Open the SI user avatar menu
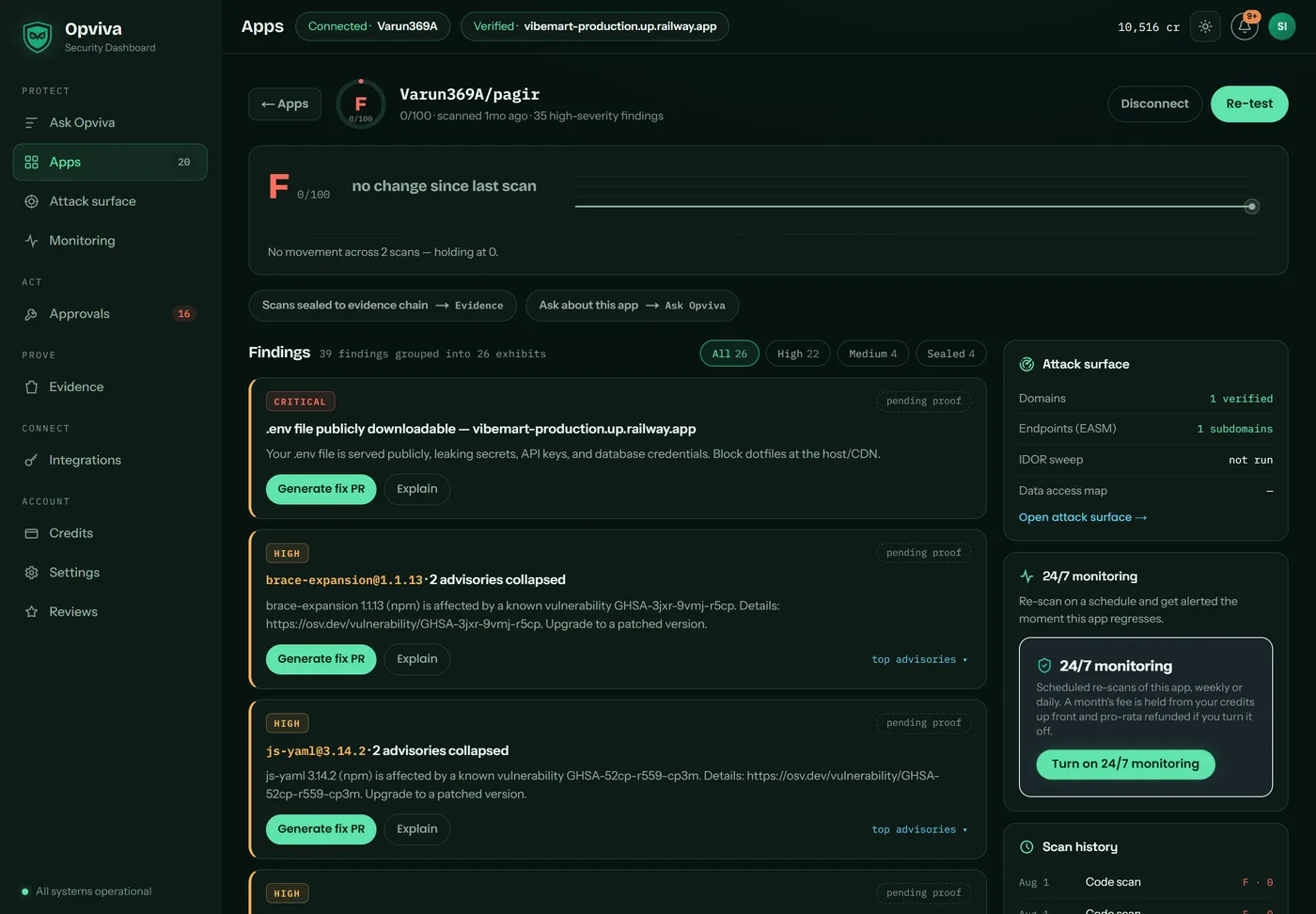This screenshot has height=914, width=1316. point(1282,26)
